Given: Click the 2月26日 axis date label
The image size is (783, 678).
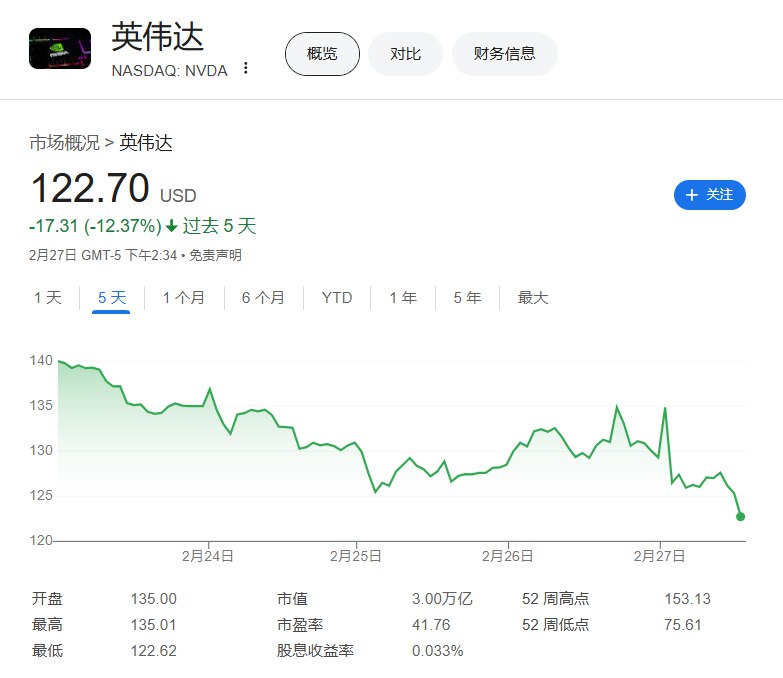Looking at the screenshot, I should (507, 556).
